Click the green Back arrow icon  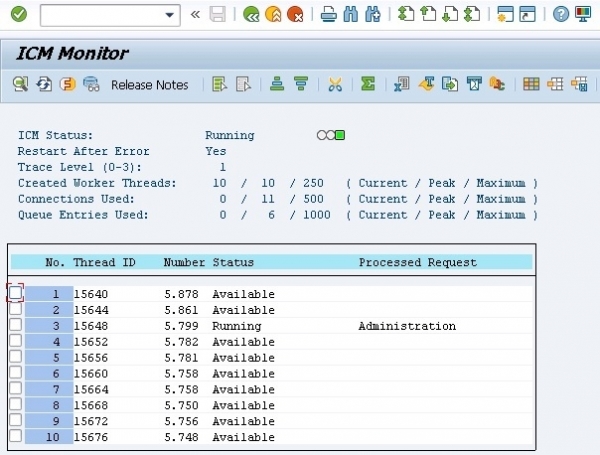(x=251, y=15)
